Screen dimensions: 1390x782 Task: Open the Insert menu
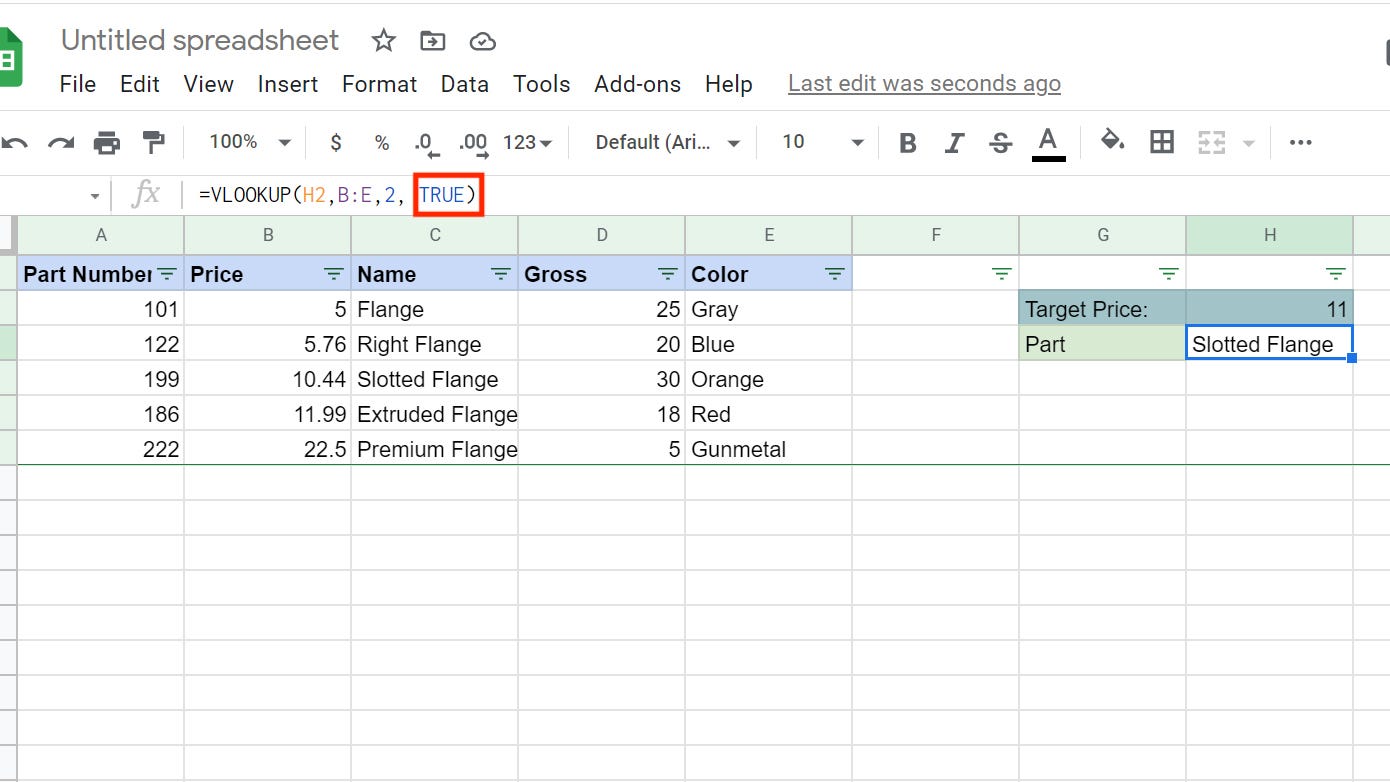tap(288, 84)
